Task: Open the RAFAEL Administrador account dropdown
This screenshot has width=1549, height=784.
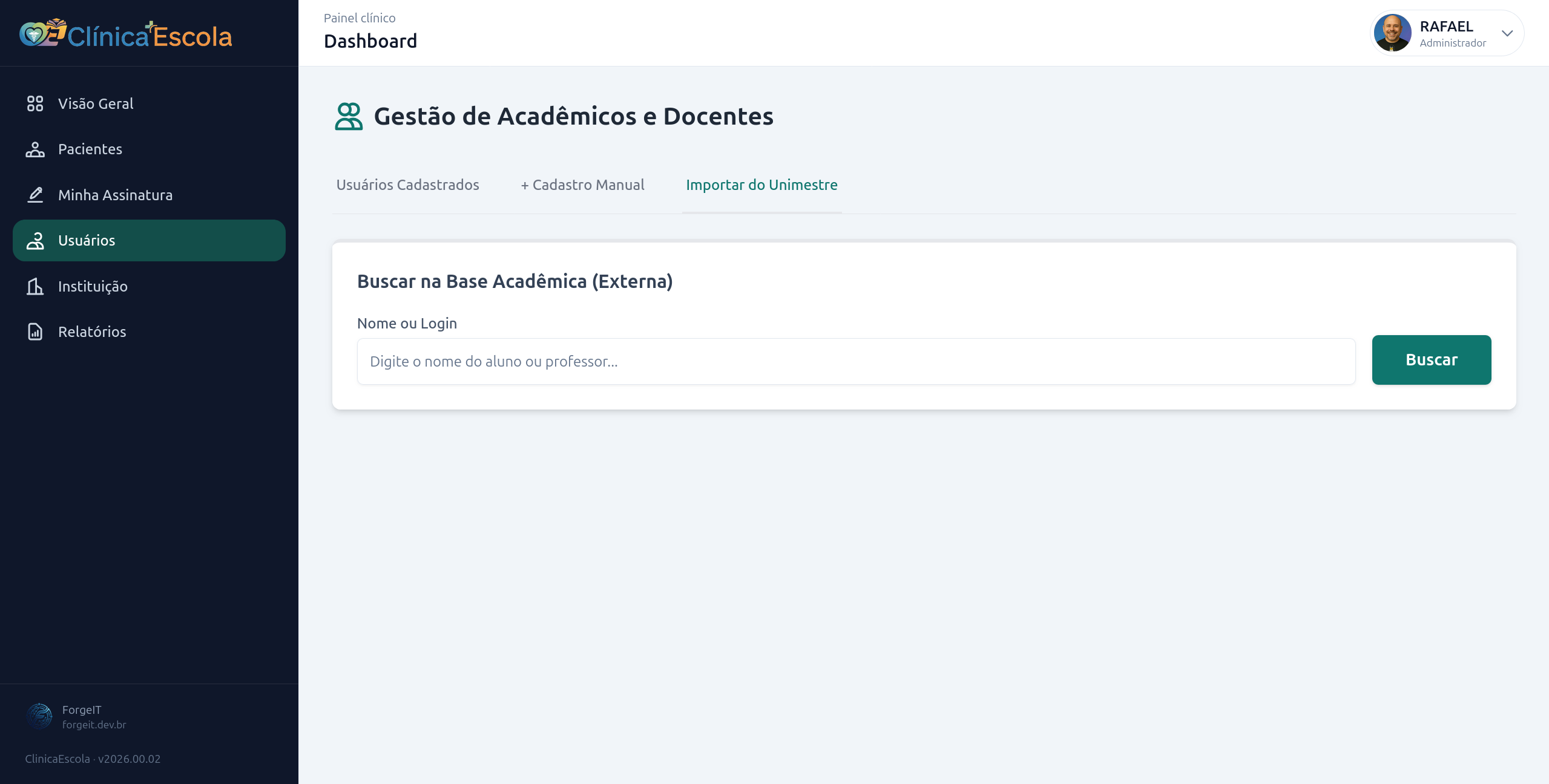Action: tap(1447, 33)
